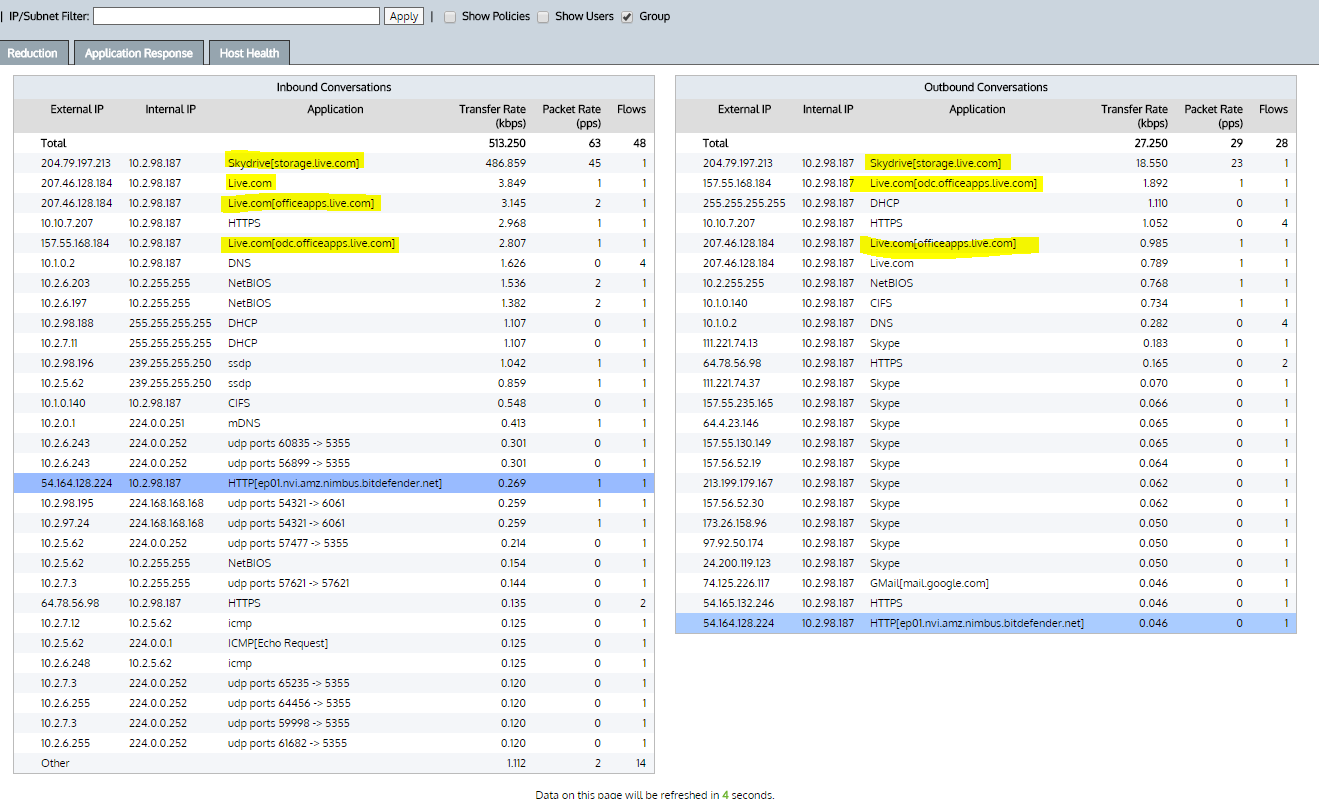Screen dimensions: 1319x799
Task: Enable the Show Policies checkbox
Action: pyautogui.click(x=450, y=17)
